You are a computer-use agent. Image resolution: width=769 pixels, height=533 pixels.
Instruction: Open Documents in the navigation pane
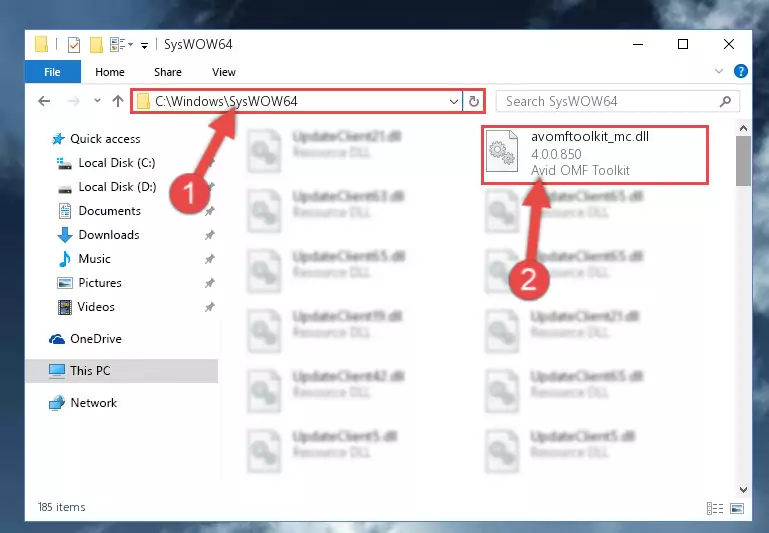point(109,211)
